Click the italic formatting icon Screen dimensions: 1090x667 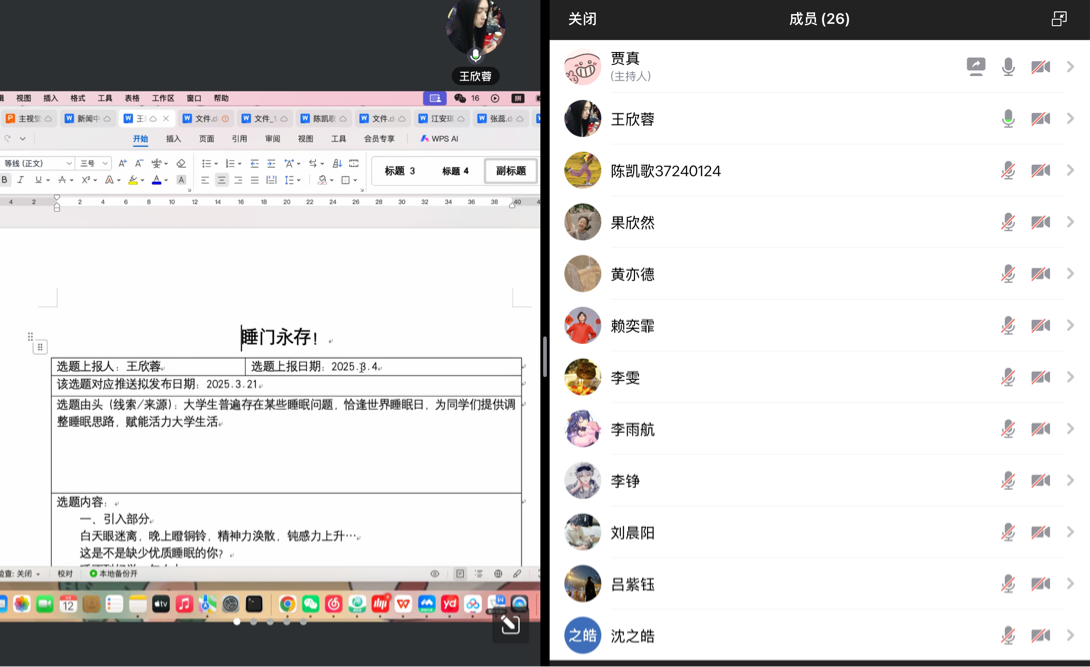[21, 181]
